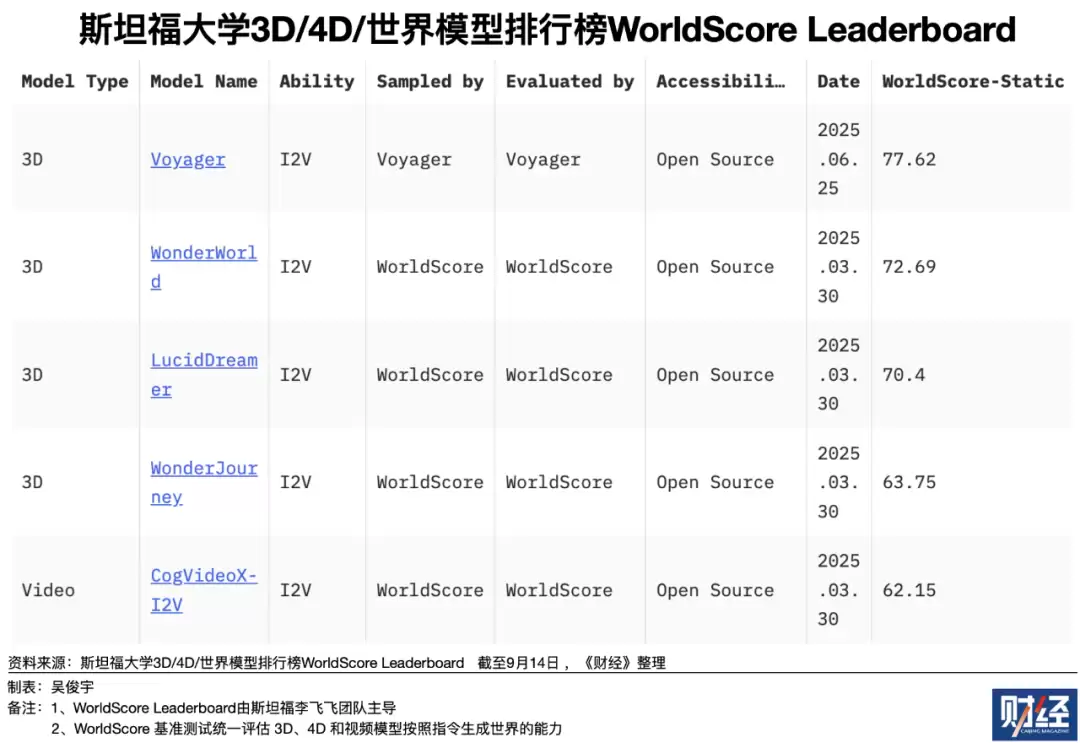Click the Video model type cell
This screenshot has height=743, width=1080.
pos(48,590)
